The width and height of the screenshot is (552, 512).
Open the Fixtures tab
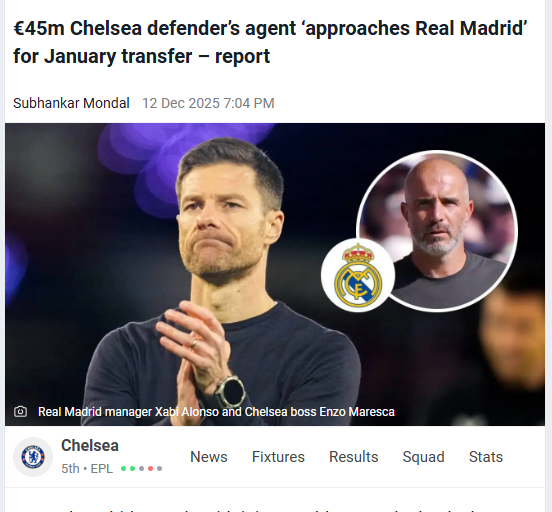[278, 457]
